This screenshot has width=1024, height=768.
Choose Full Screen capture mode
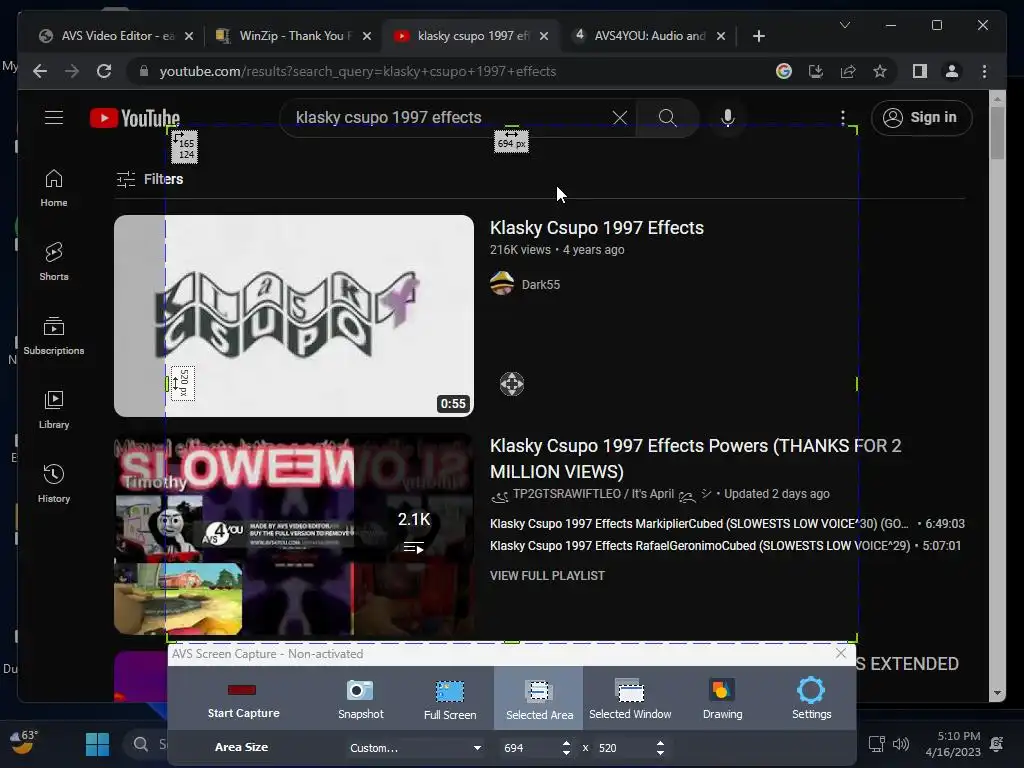[450, 699]
